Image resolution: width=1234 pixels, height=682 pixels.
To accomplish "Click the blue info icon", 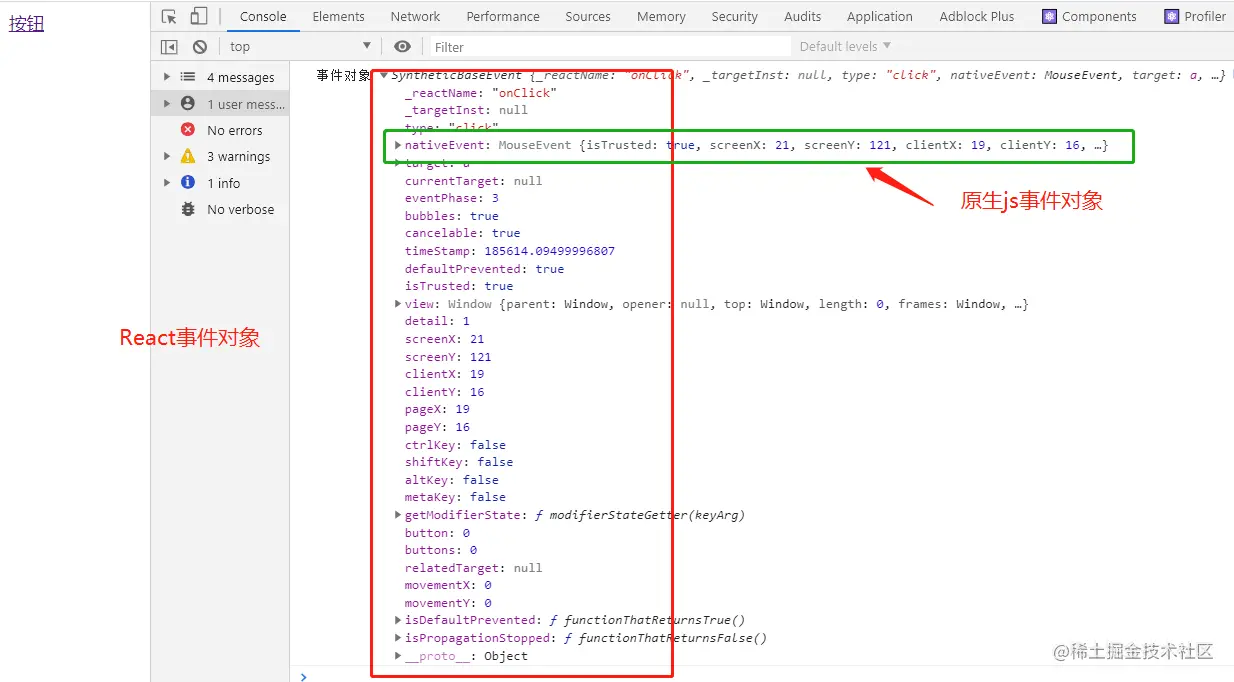I will [187, 182].
